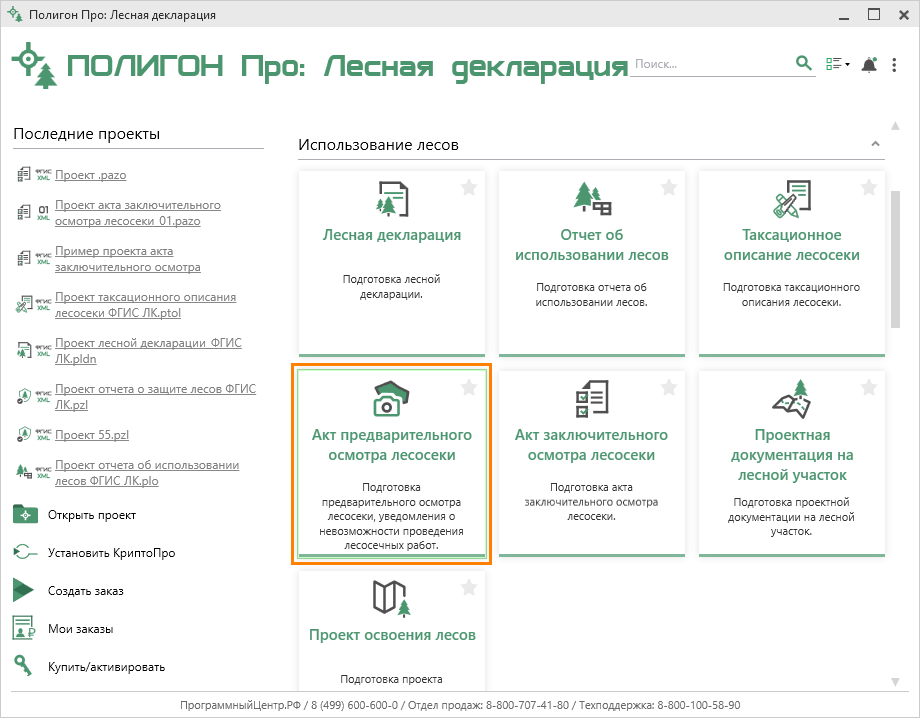Star the Таксационное описание лесосеки card
Viewport: 920px width, 718px height.
tap(869, 188)
